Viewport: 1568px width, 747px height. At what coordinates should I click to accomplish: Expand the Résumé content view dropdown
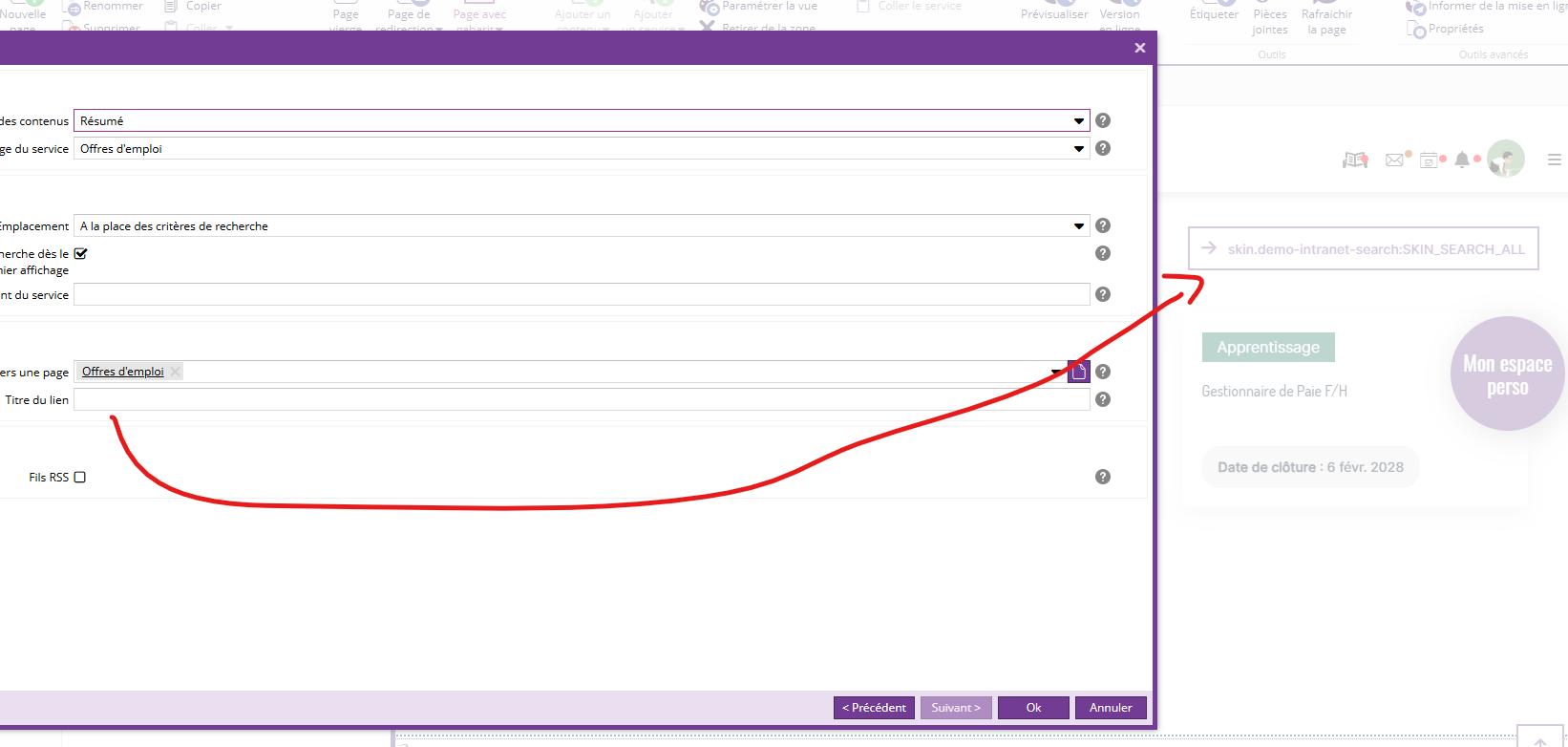click(x=1078, y=121)
